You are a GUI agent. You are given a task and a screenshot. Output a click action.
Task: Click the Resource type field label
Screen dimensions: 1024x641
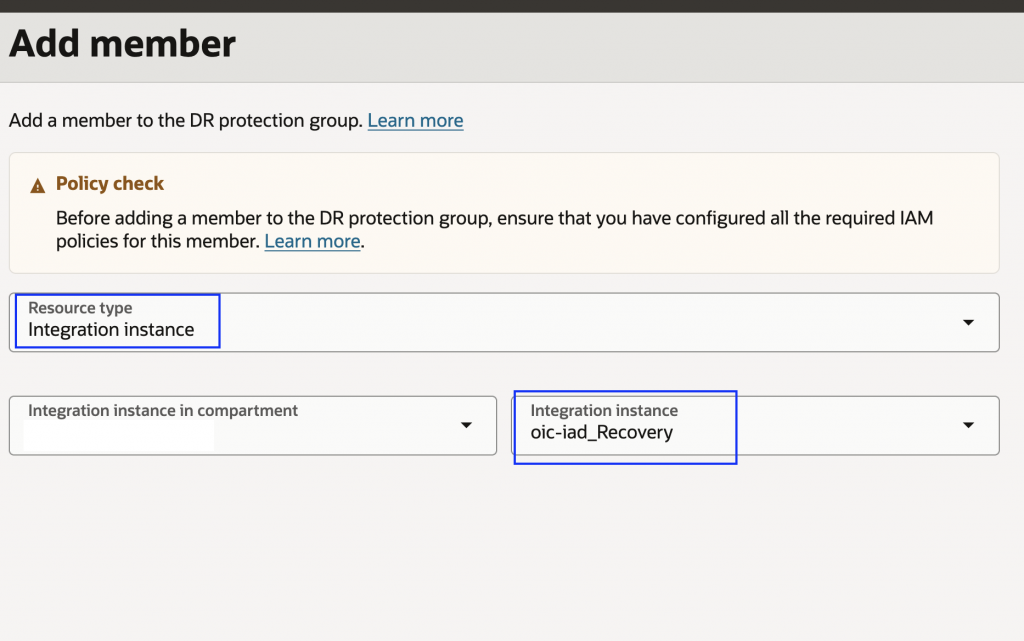pyautogui.click(x=80, y=308)
